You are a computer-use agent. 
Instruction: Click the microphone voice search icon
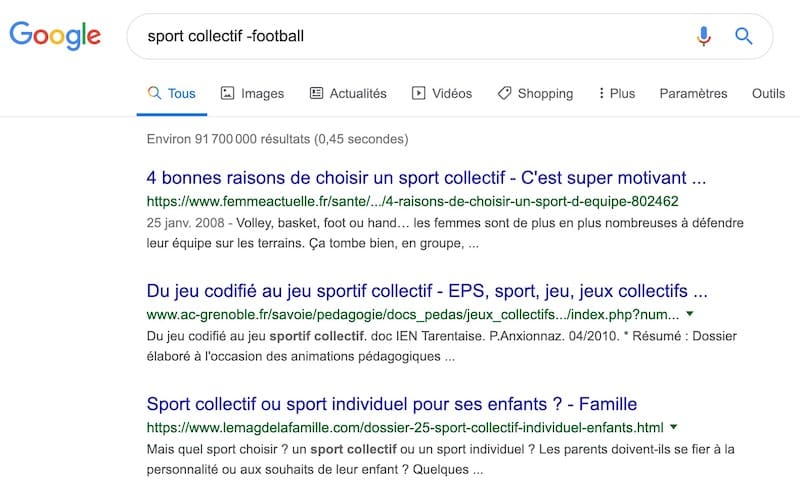[x=704, y=37]
